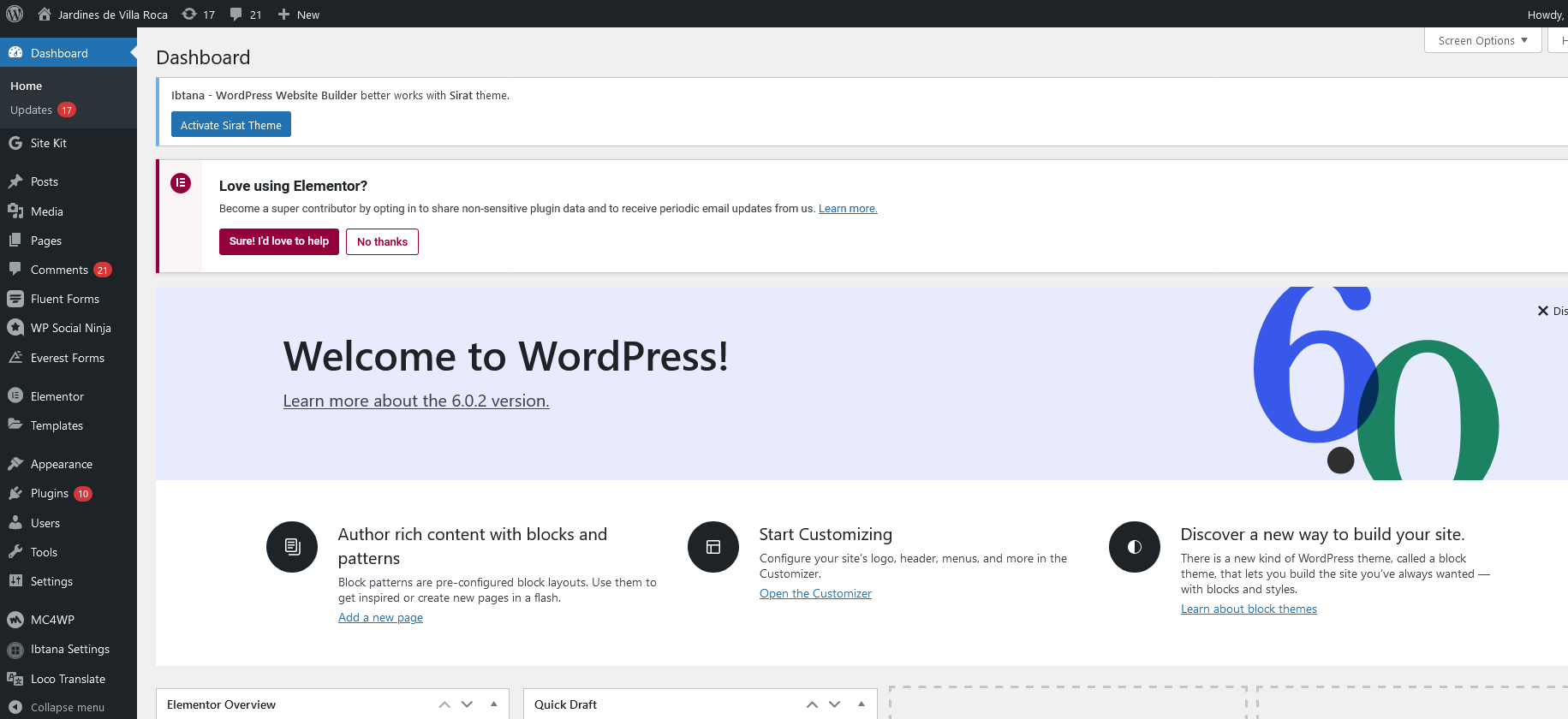The image size is (1568, 719).
Task: Open Updates submenu with 17 badge
Action: coord(43,110)
